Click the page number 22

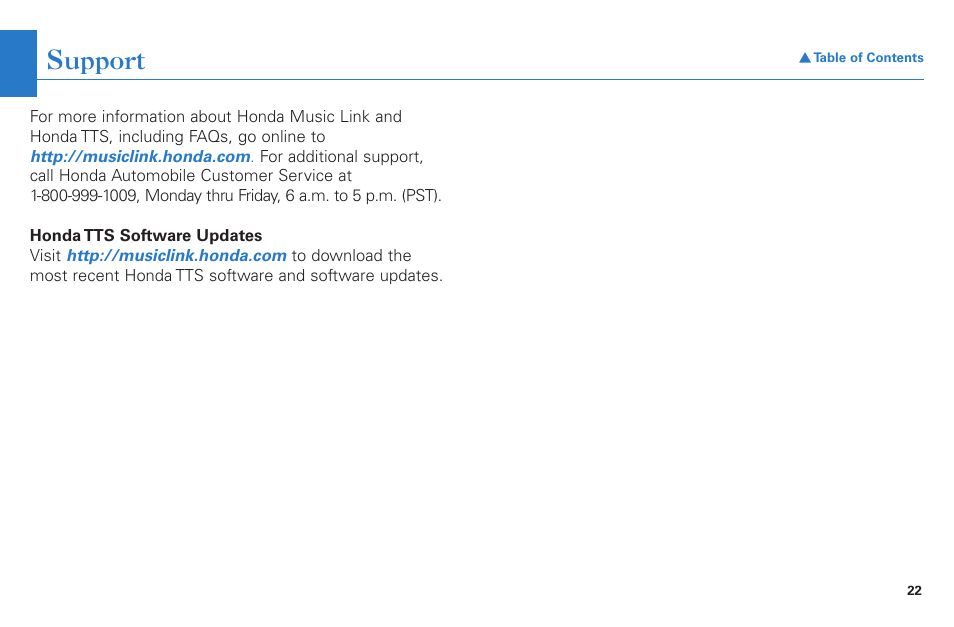[x=914, y=591]
